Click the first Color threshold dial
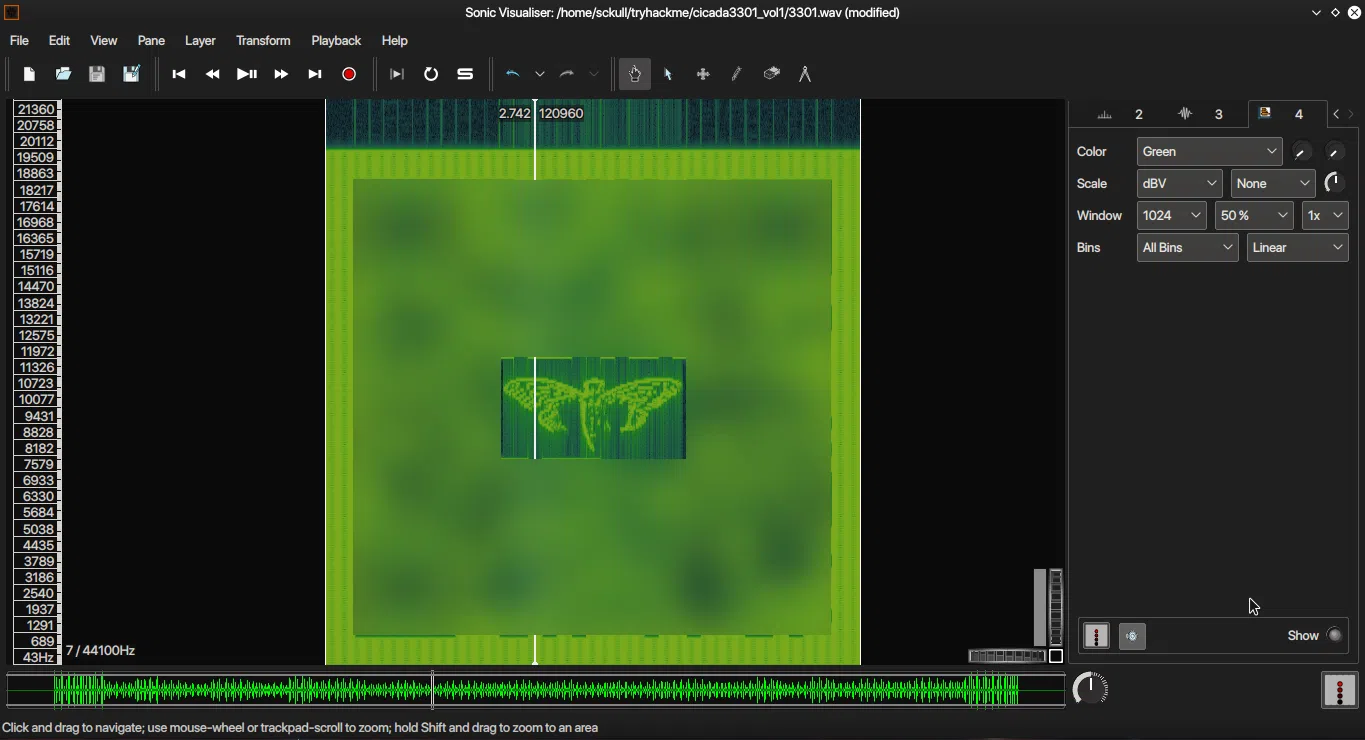 click(1302, 152)
